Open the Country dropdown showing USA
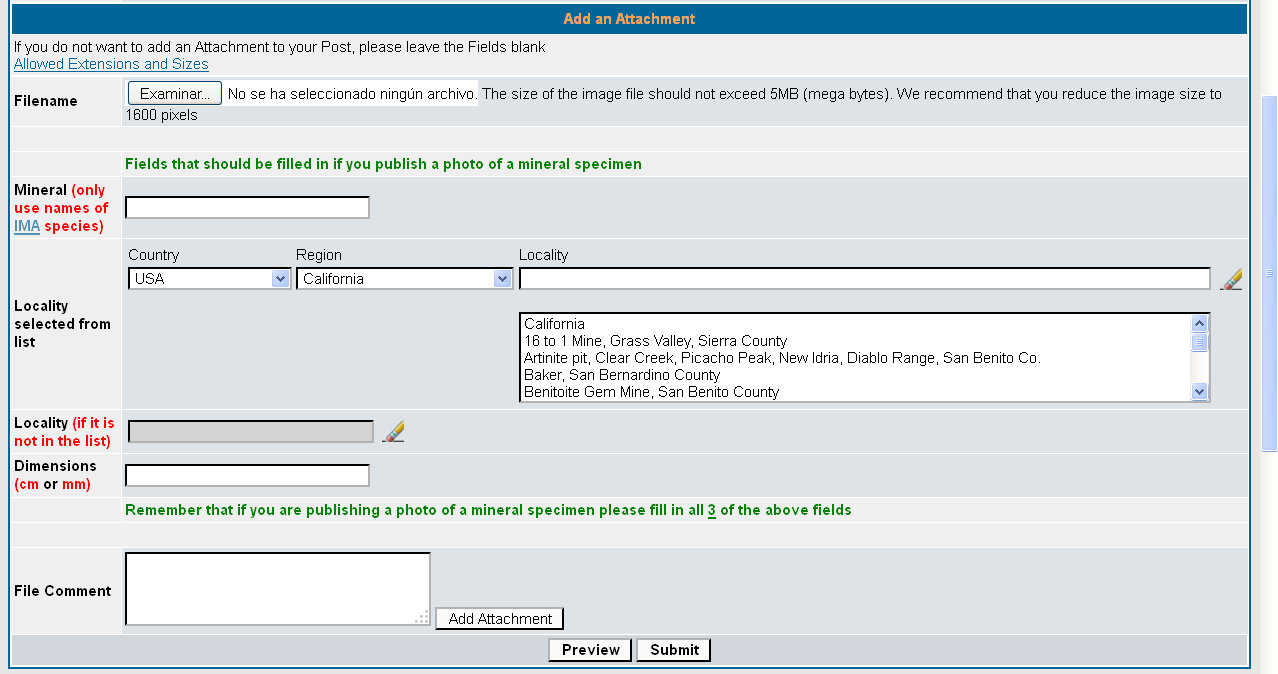Image resolution: width=1278 pixels, height=674 pixels. click(x=209, y=279)
